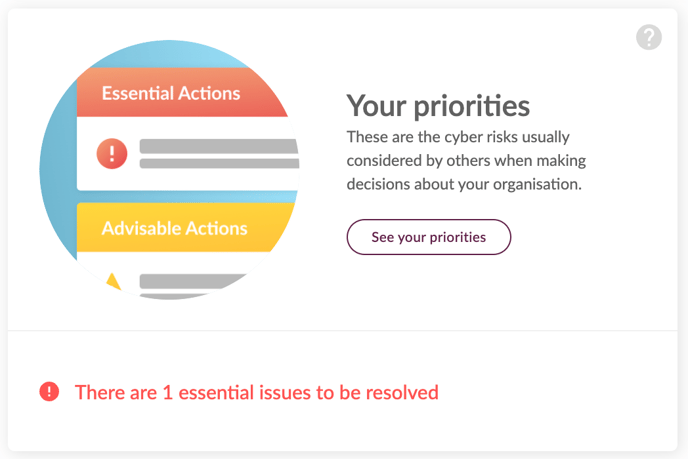The width and height of the screenshot is (688, 459).
Task: Click the top grey placeholder line beside exclamation icon
Action: point(218,146)
